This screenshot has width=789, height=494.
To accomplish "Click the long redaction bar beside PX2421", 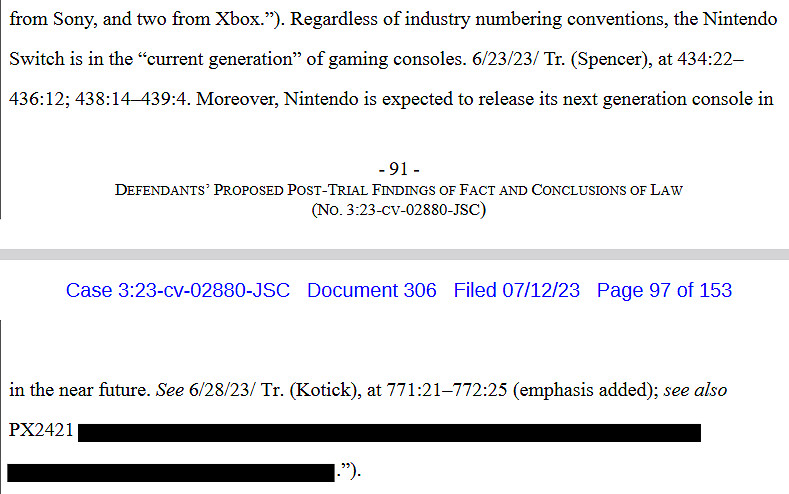I will 388,433.
